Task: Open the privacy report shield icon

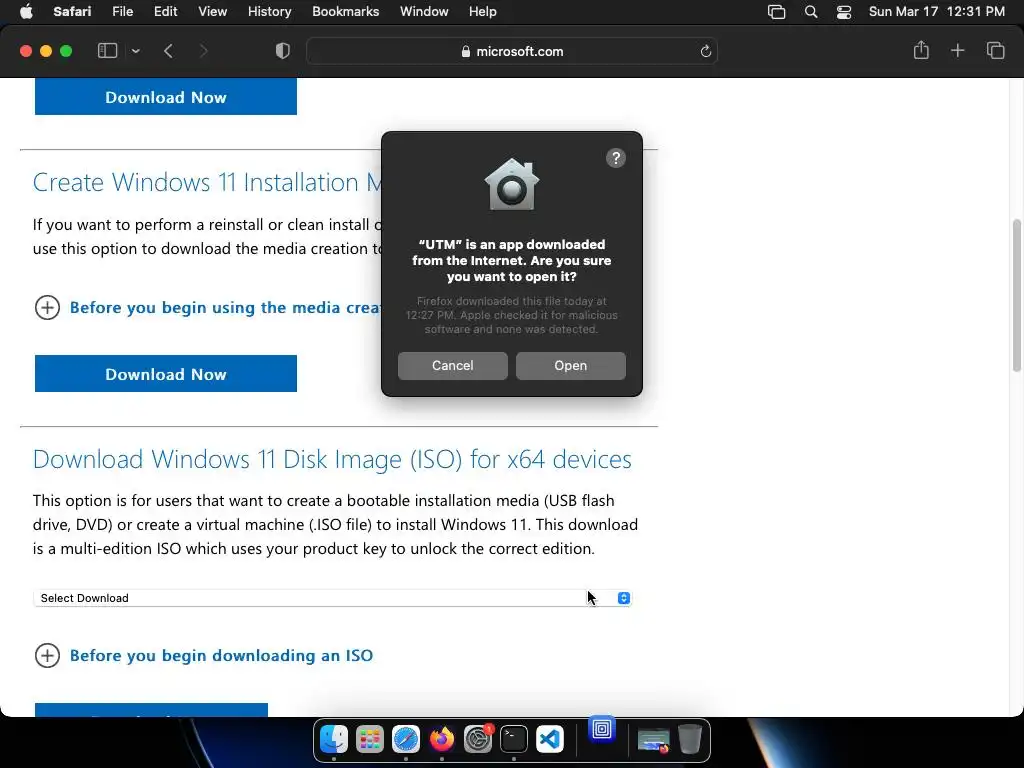Action: coord(283,51)
